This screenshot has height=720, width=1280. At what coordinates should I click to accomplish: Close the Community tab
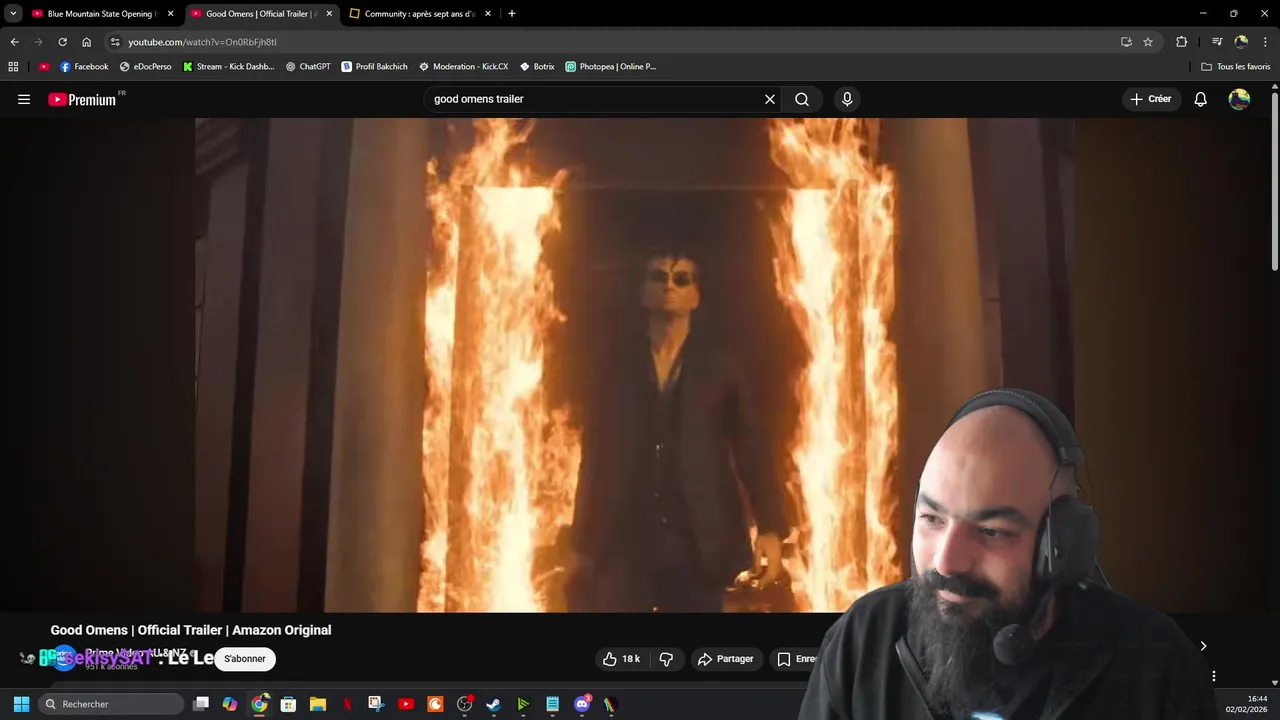click(x=488, y=14)
